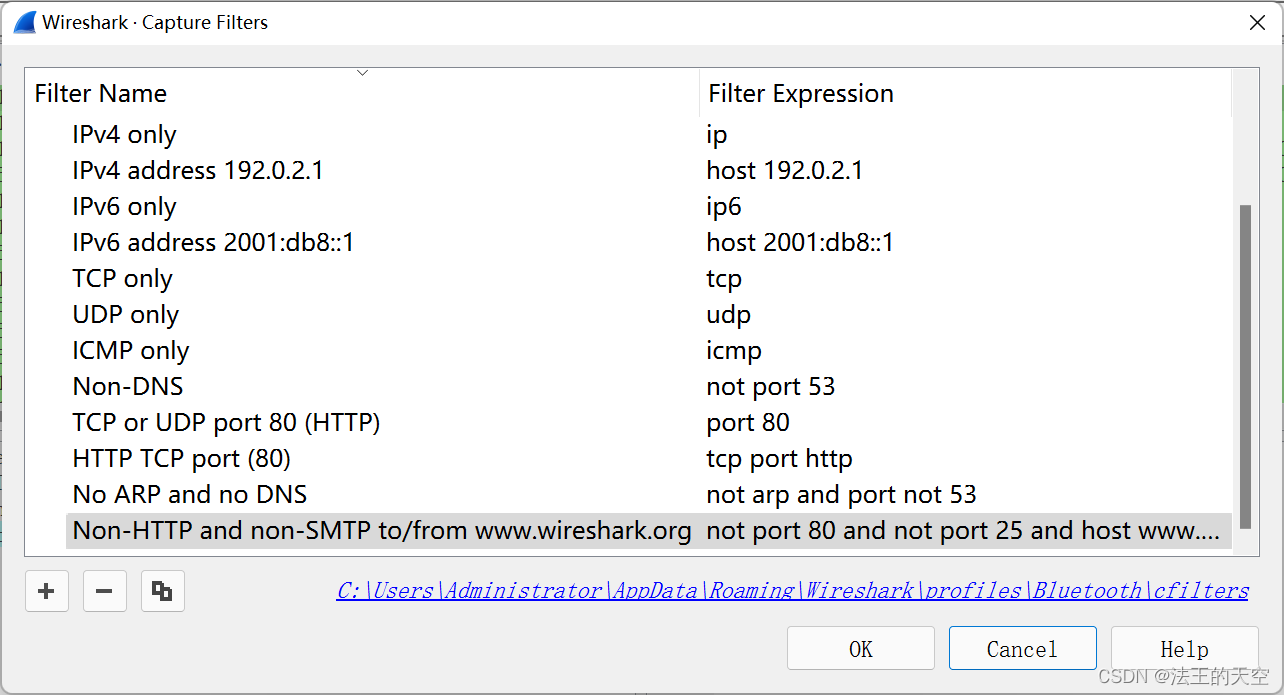The width and height of the screenshot is (1284, 695).
Task: Open the cfilters file path link
Action: (792, 591)
